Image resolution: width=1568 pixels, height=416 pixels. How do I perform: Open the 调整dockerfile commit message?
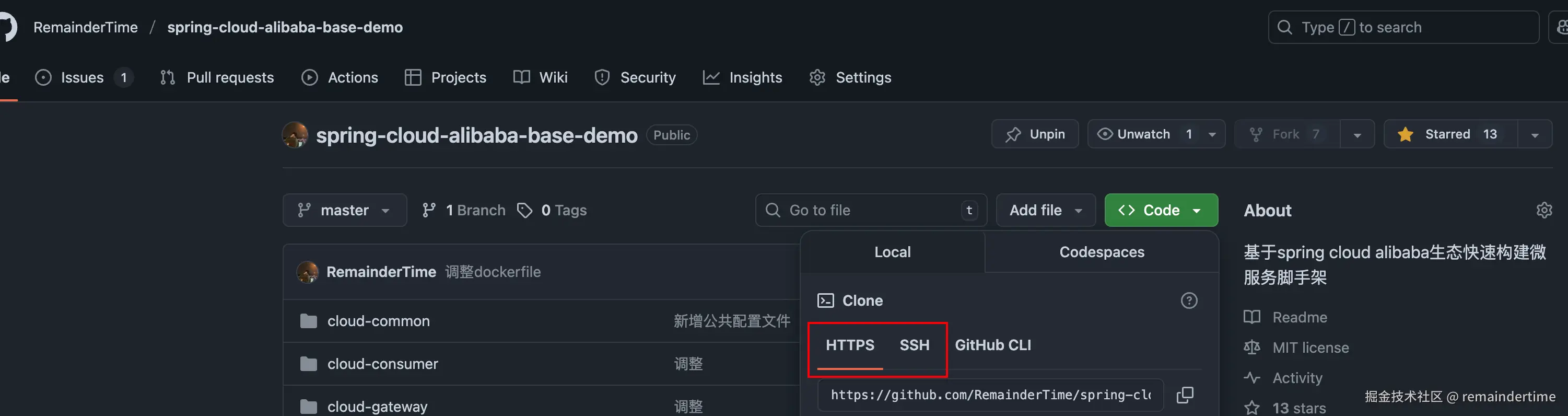[x=493, y=272]
